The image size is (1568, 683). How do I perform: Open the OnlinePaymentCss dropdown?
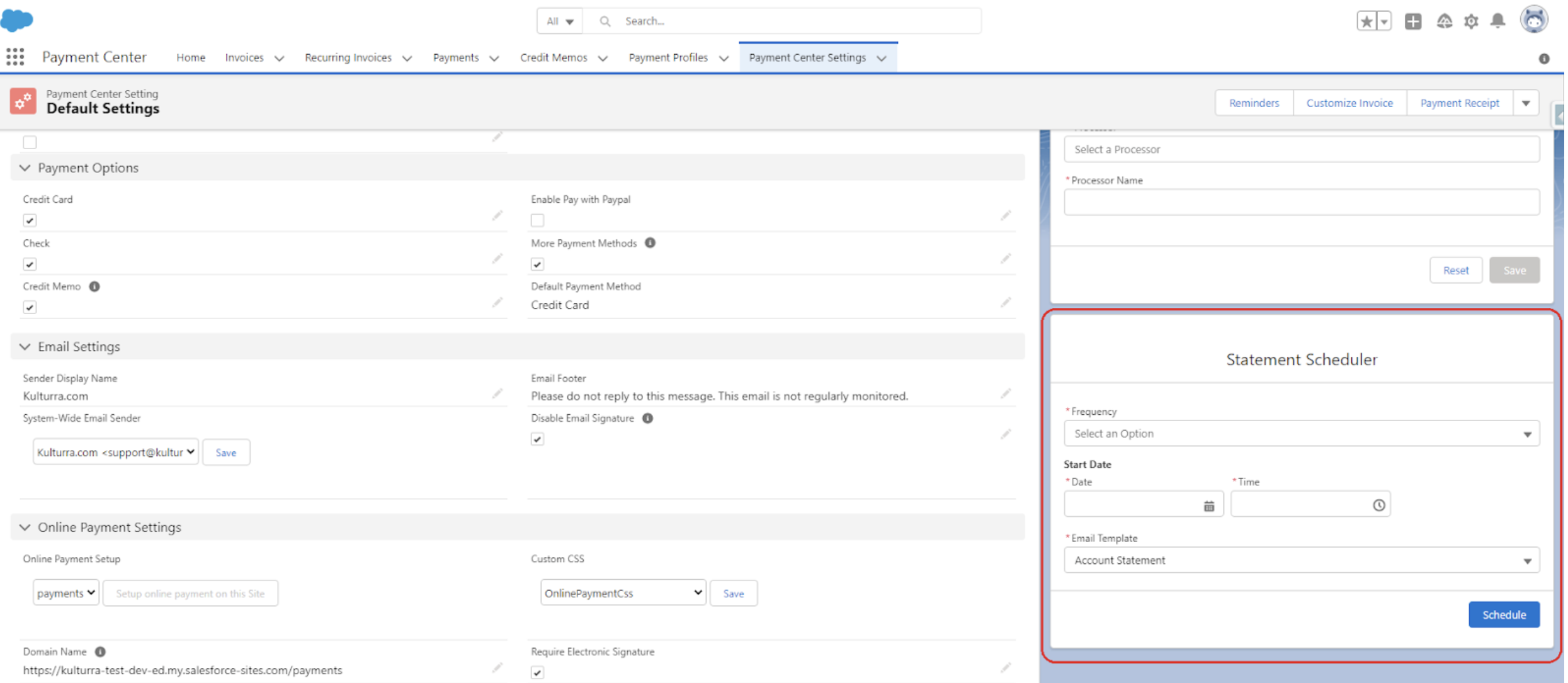point(622,593)
